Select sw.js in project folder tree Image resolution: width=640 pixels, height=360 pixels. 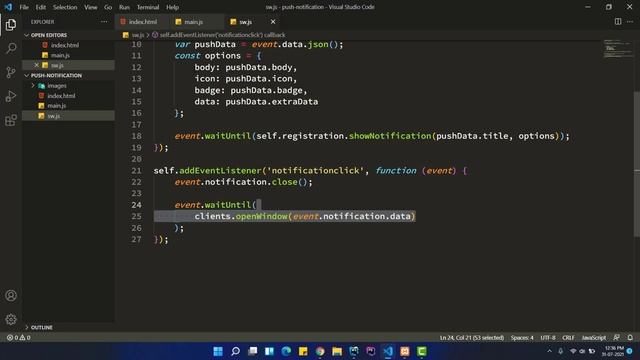[53, 116]
